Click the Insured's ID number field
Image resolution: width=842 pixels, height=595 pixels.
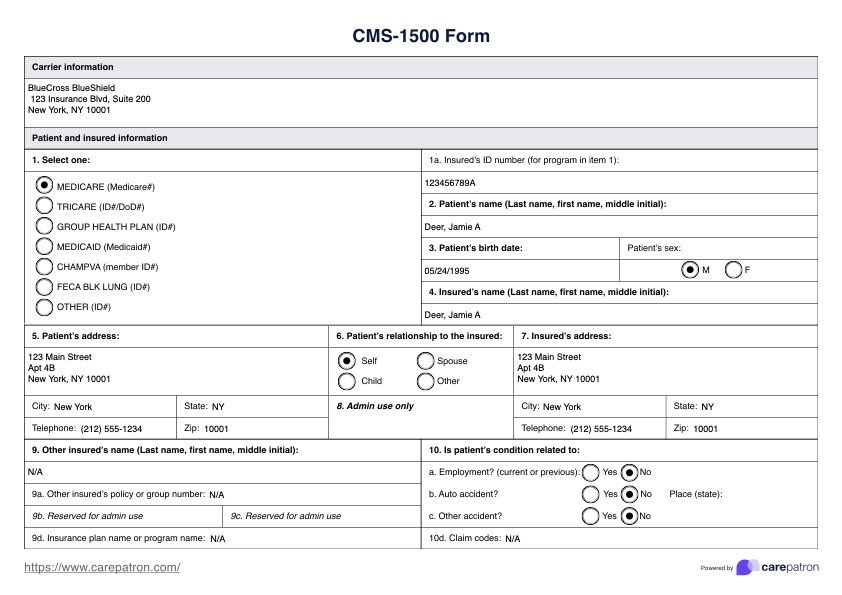click(x=620, y=183)
